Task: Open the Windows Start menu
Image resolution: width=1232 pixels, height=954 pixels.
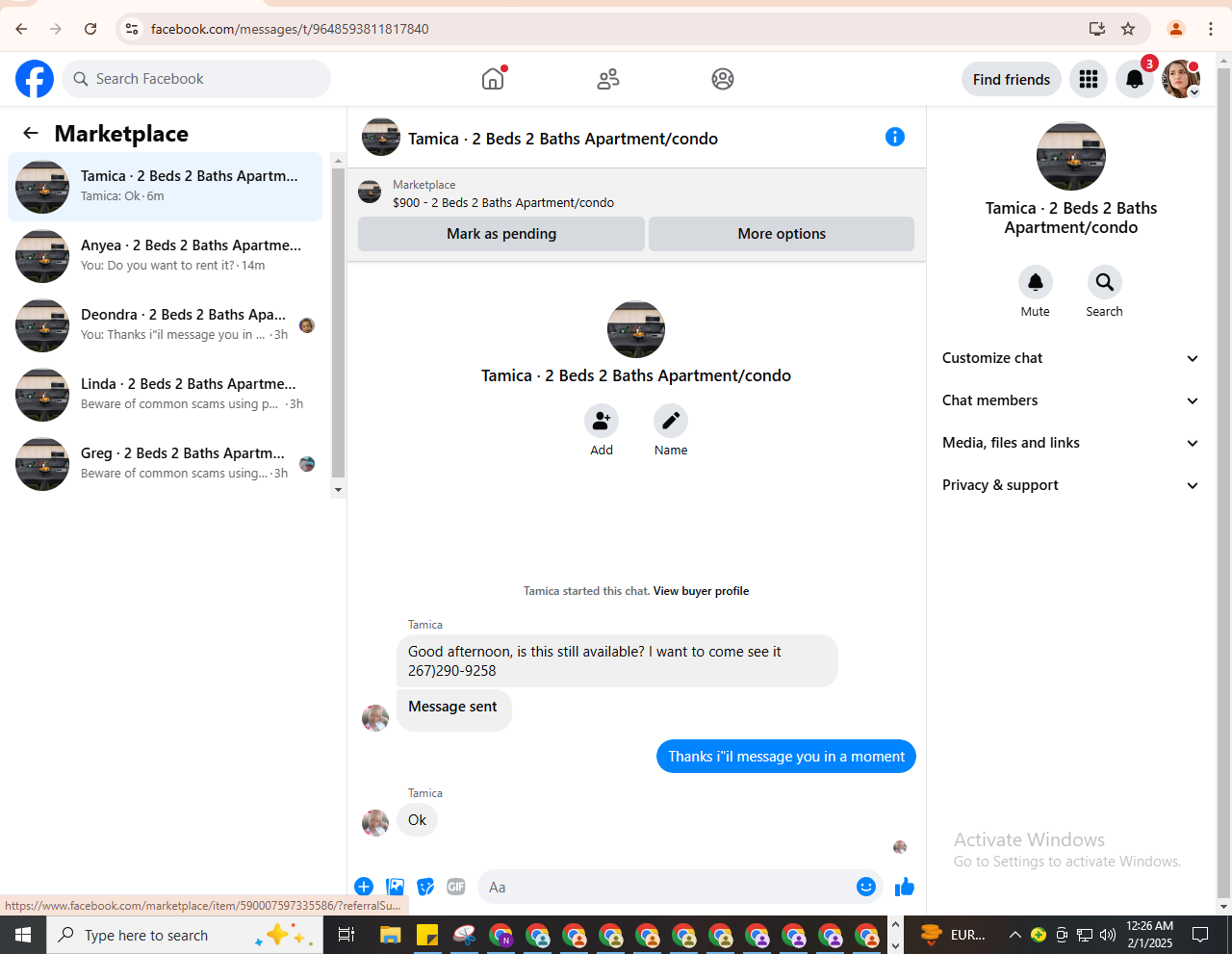Action: click(23, 935)
